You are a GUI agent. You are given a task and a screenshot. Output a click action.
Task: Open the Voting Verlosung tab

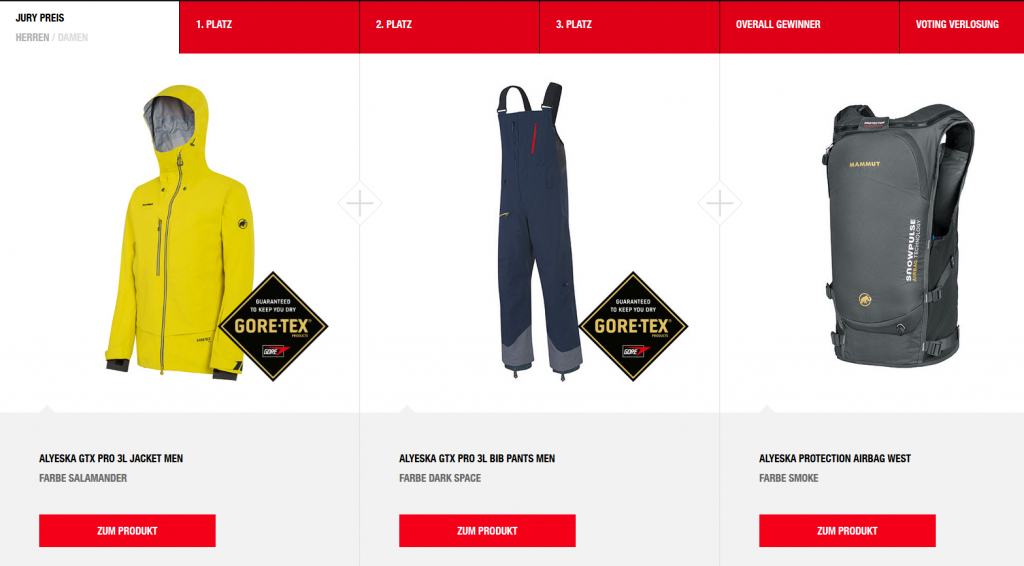pos(962,27)
